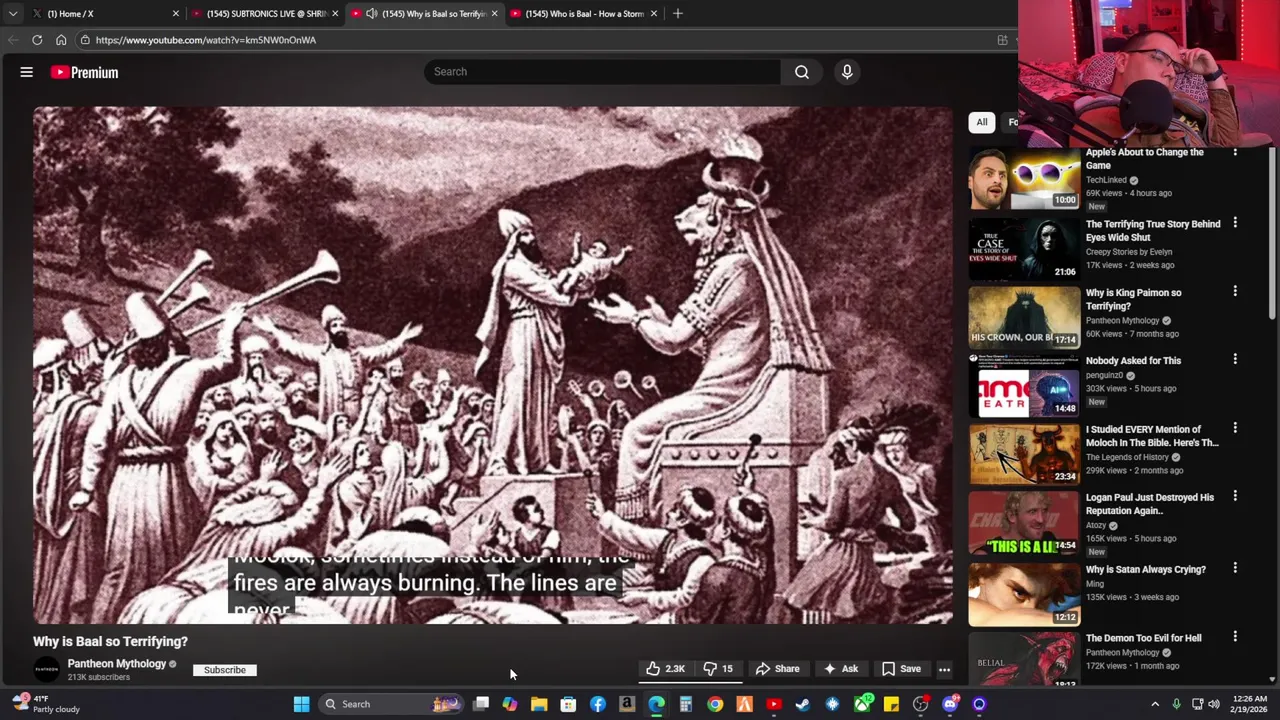
Task: Open Steam from the taskbar
Action: click(803, 704)
